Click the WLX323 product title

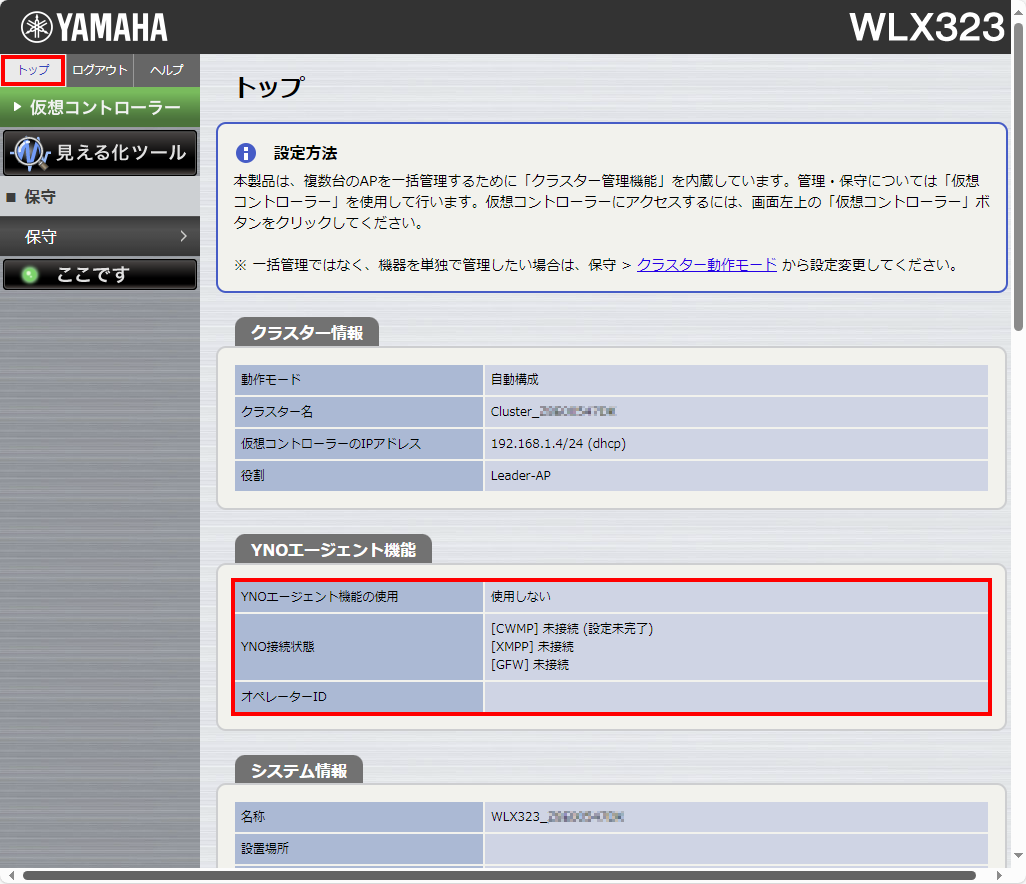[926, 27]
